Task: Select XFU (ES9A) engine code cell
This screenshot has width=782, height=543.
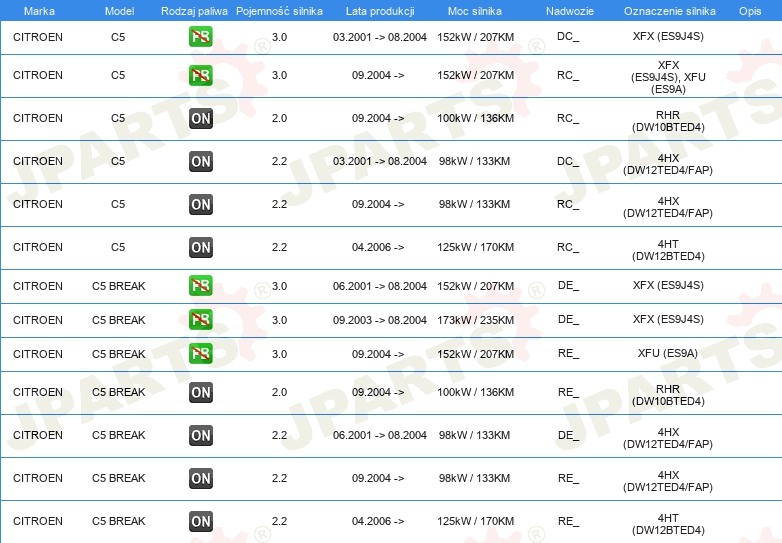Action: [668, 354]
